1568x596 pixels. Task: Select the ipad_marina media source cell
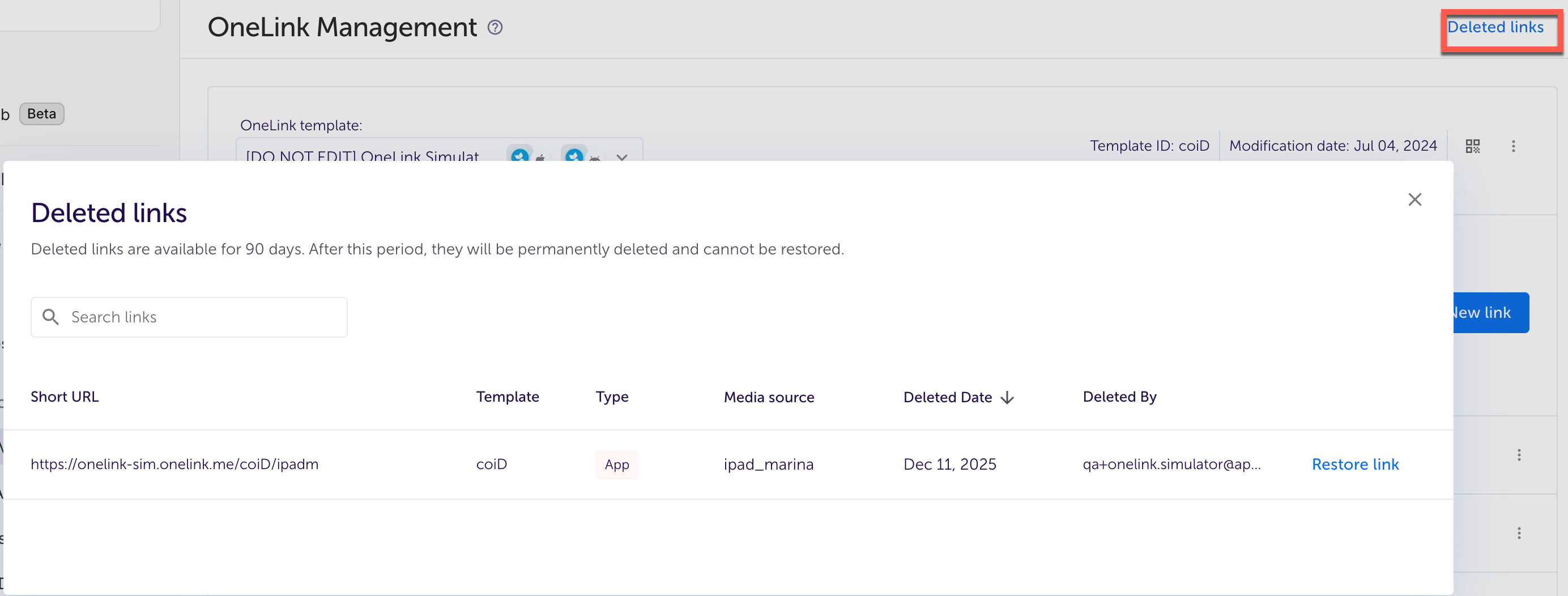pos(768,465)
